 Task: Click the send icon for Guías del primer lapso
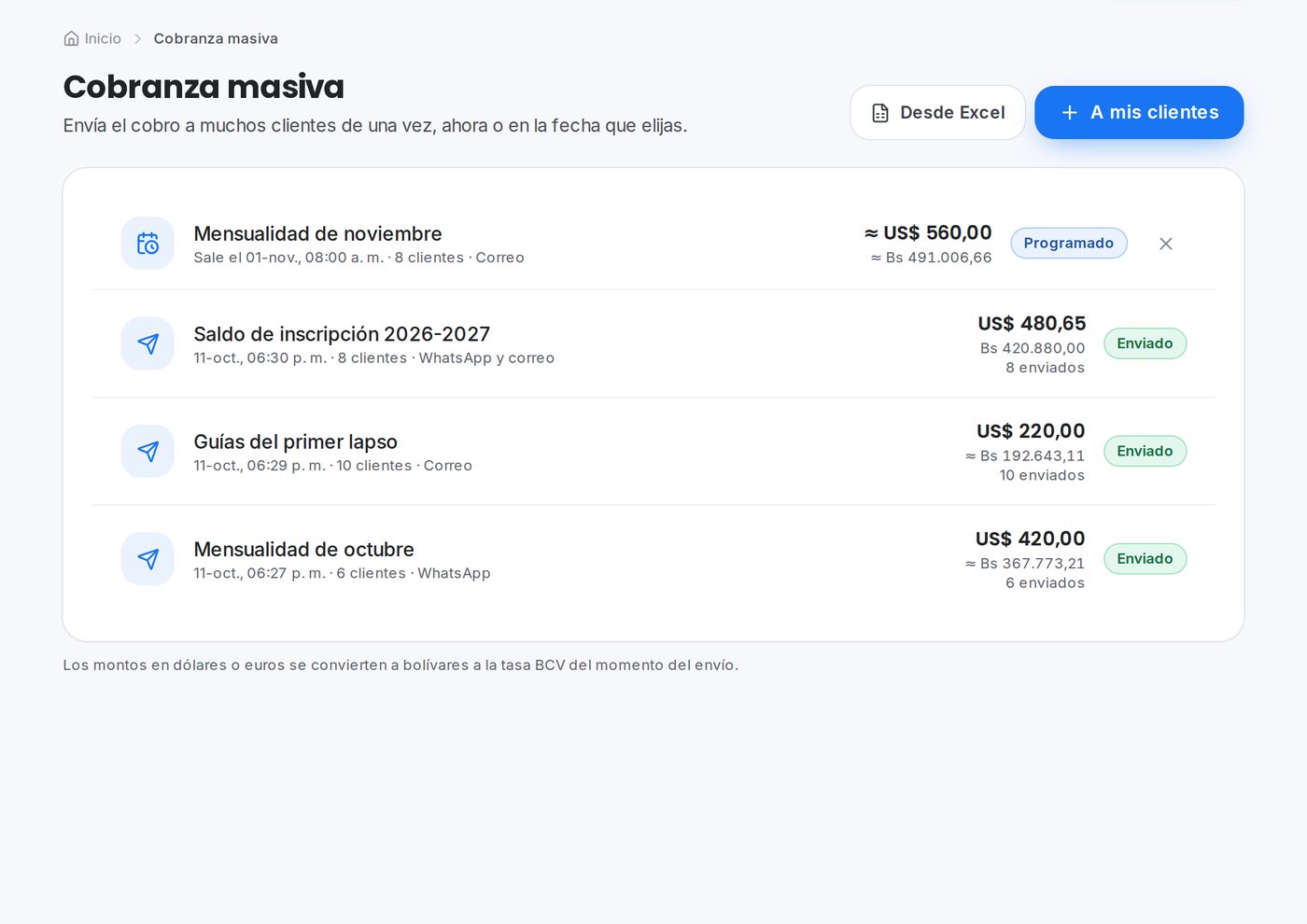click(x=148, y=452)
